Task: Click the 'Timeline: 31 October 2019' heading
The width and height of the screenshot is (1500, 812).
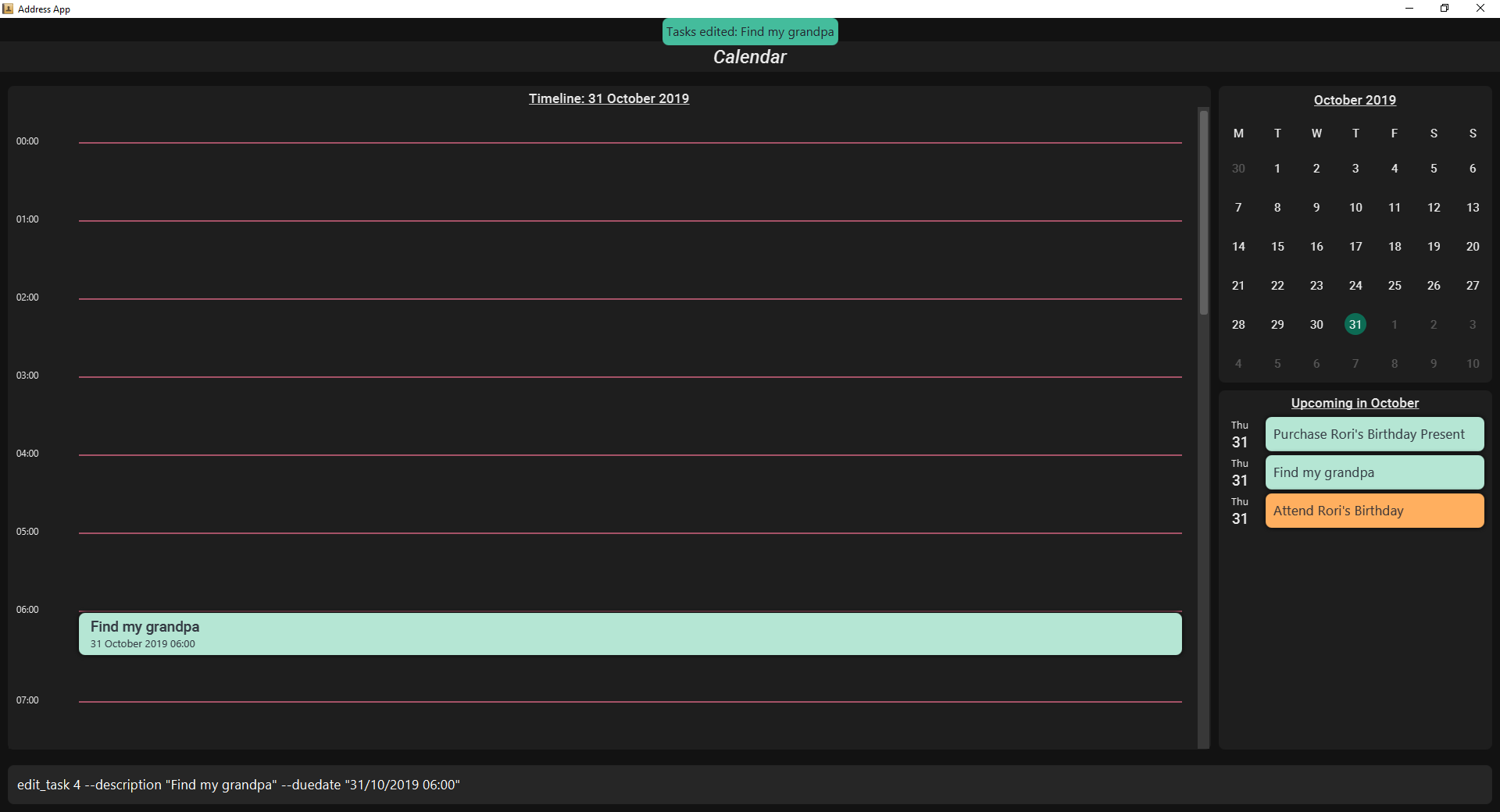Action: pos(609,98)
